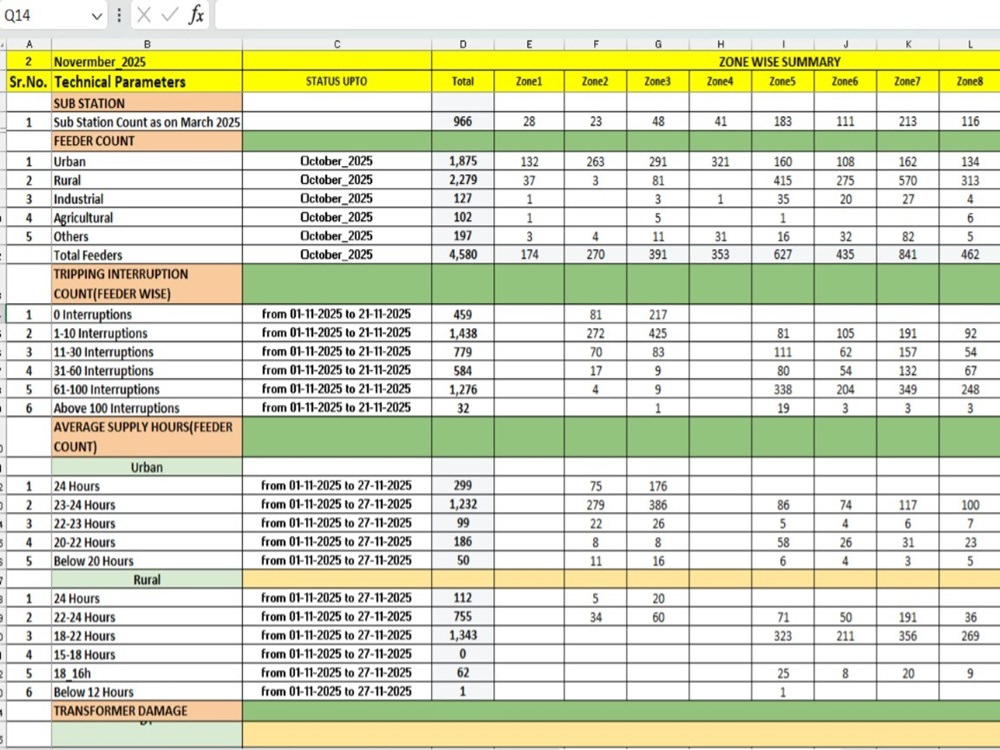
Task: Click the Cancel (X) formula bar icon
Action: click(145, 15)
